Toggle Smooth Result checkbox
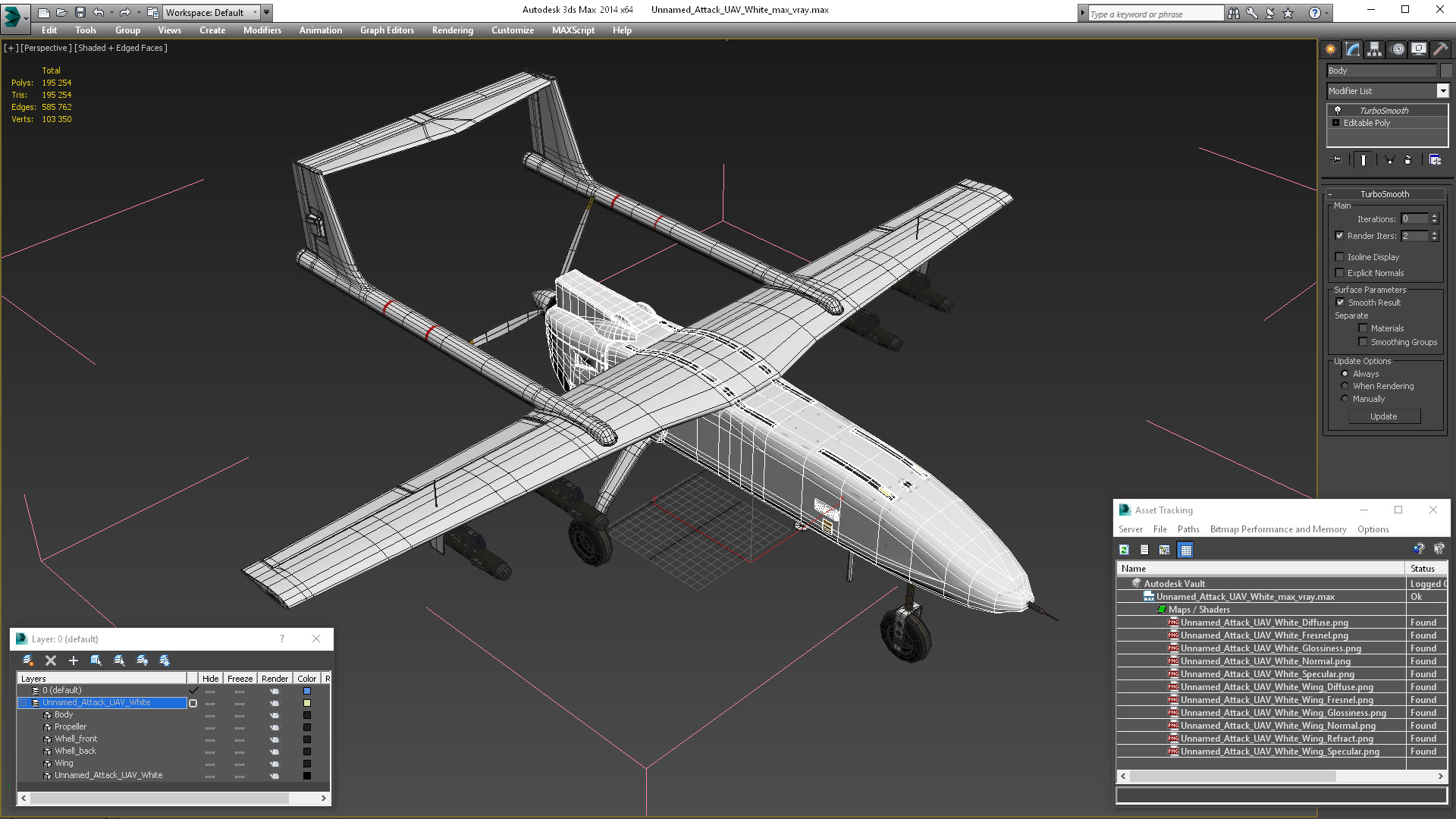The image size is (1456, 819). coord(1340,303)
